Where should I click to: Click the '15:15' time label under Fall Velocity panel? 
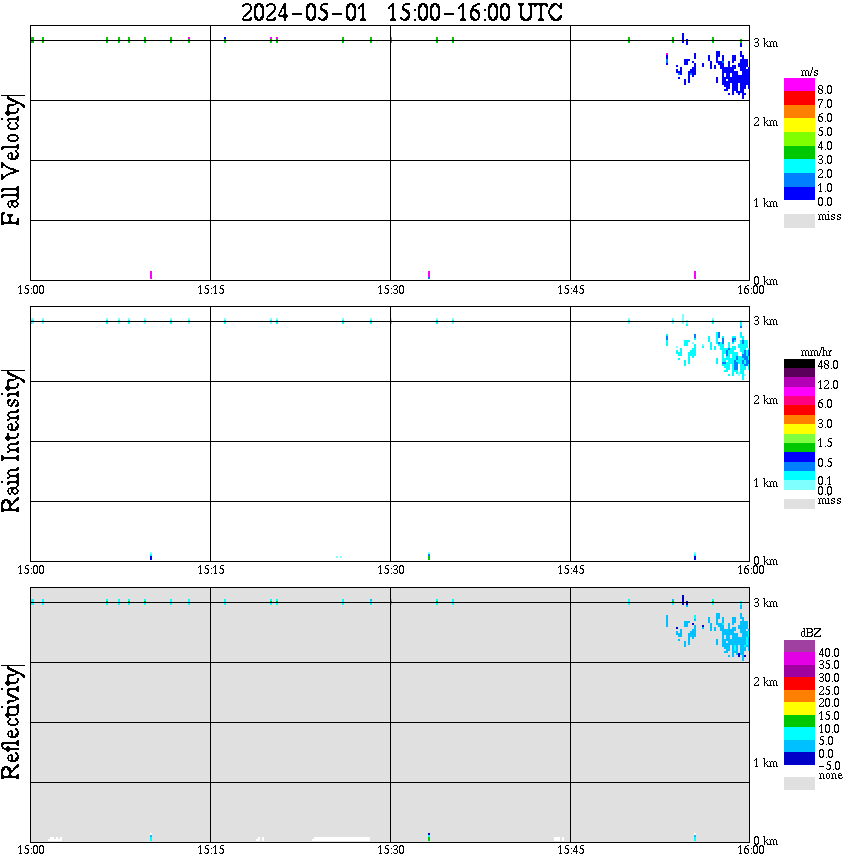pos(211,290)
